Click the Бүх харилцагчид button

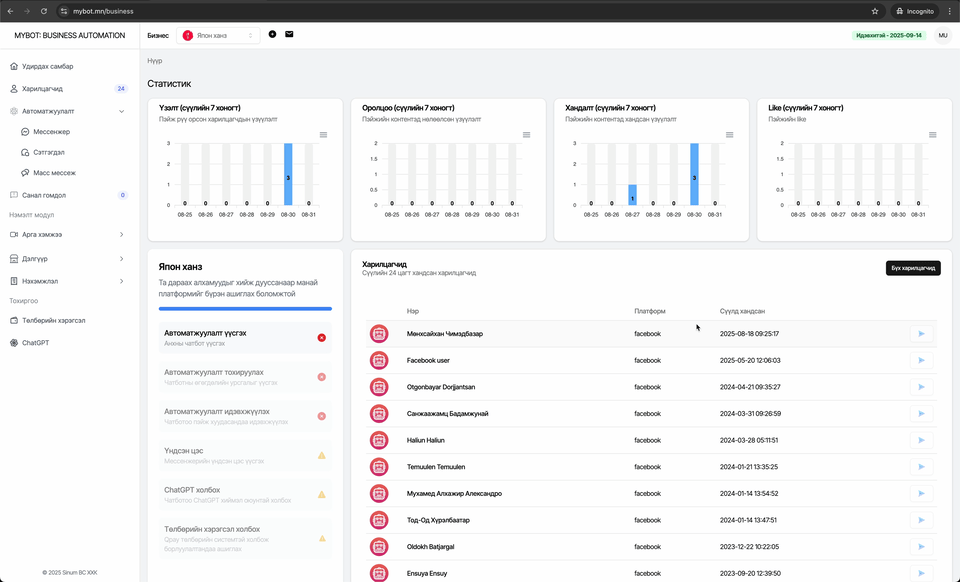912,268
